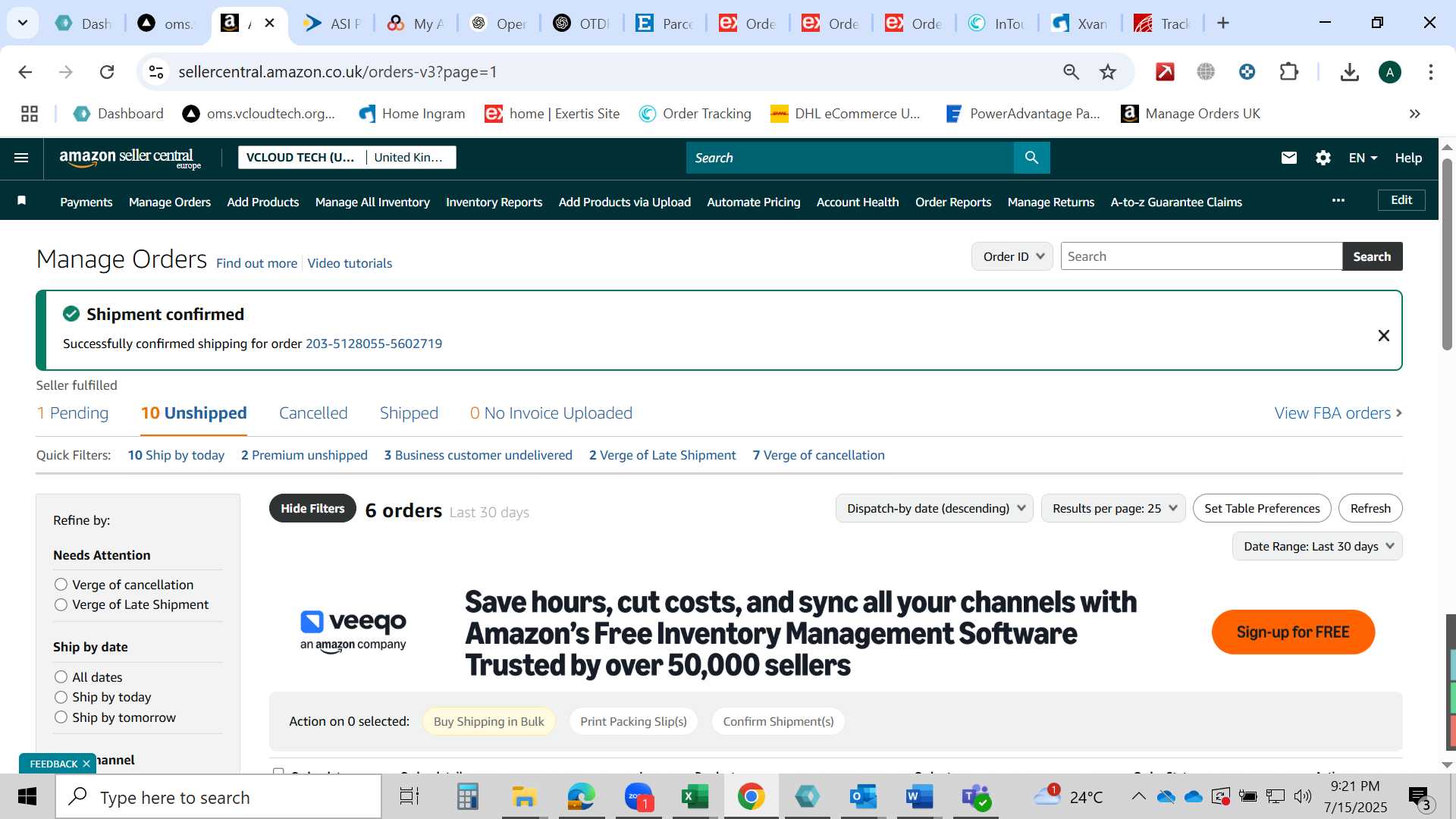Click the Seller Central top search box

(850, 158)
